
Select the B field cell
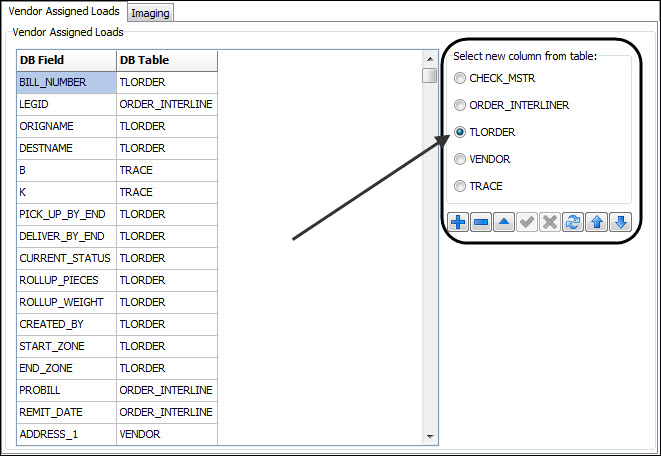pyautogui.click(x=67, y=170)
